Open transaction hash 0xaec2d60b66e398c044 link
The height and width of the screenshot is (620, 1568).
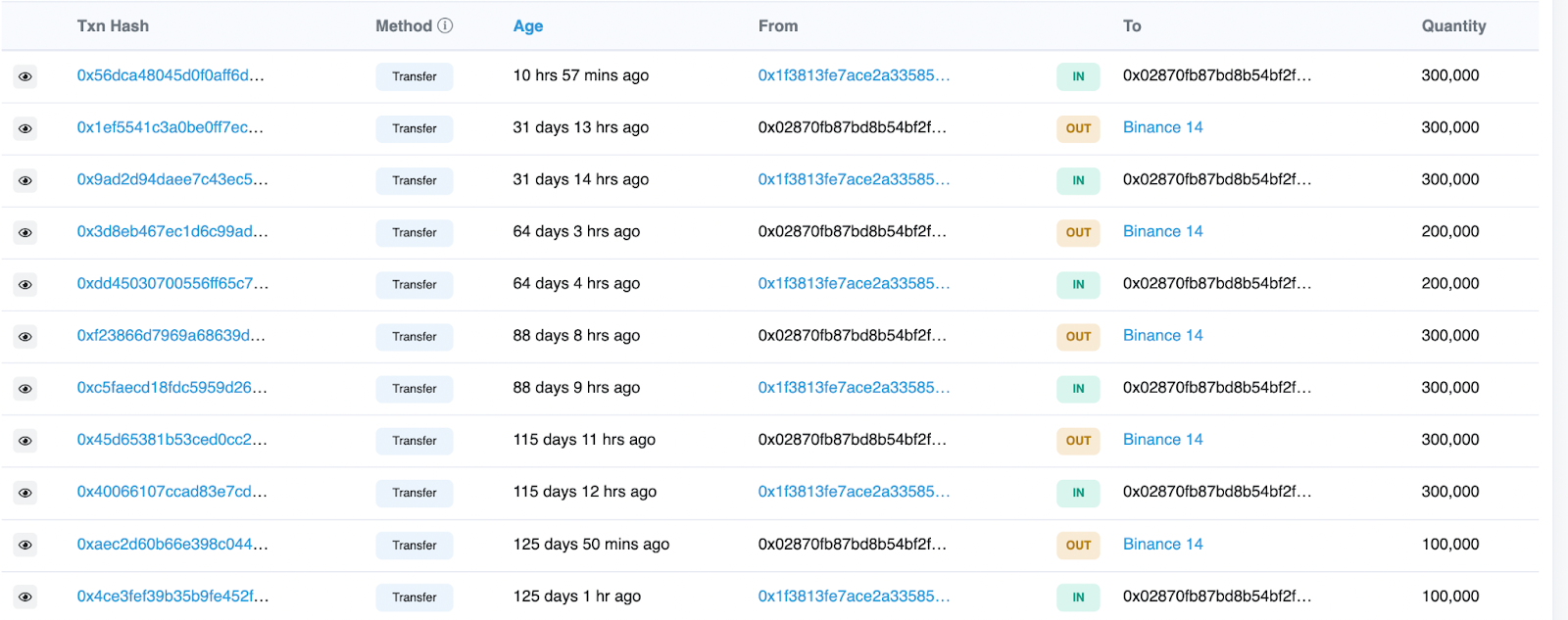tap(172, 545)
